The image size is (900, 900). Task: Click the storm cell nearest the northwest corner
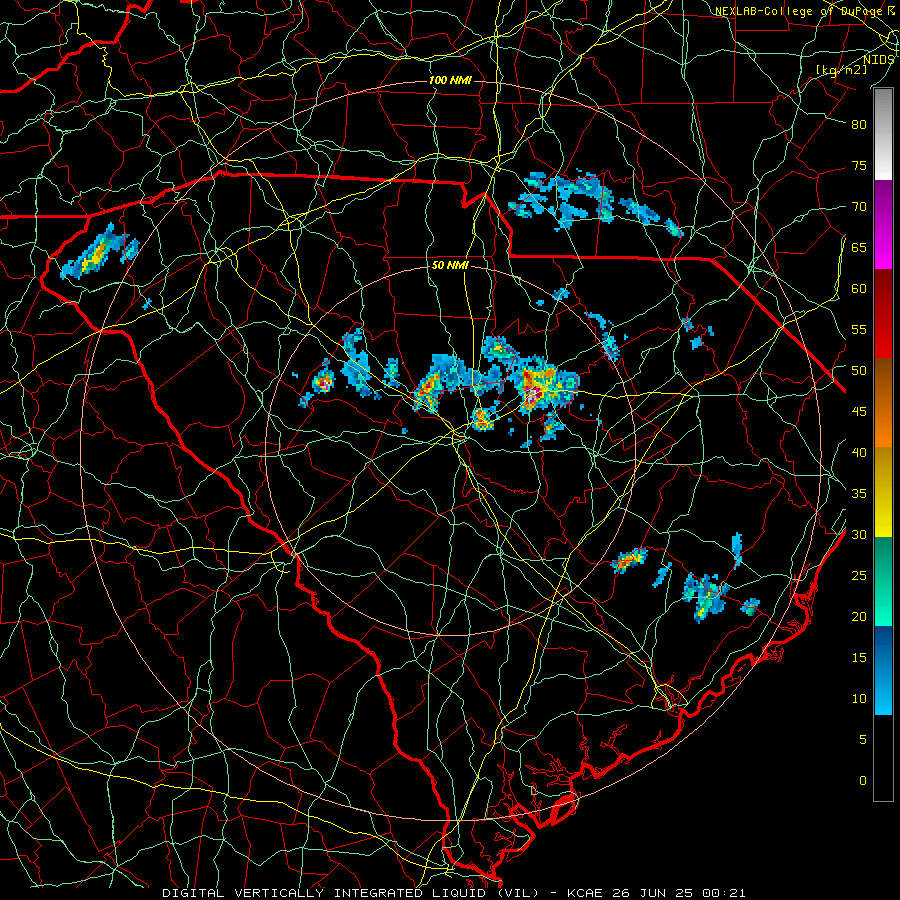pos(99,253)
